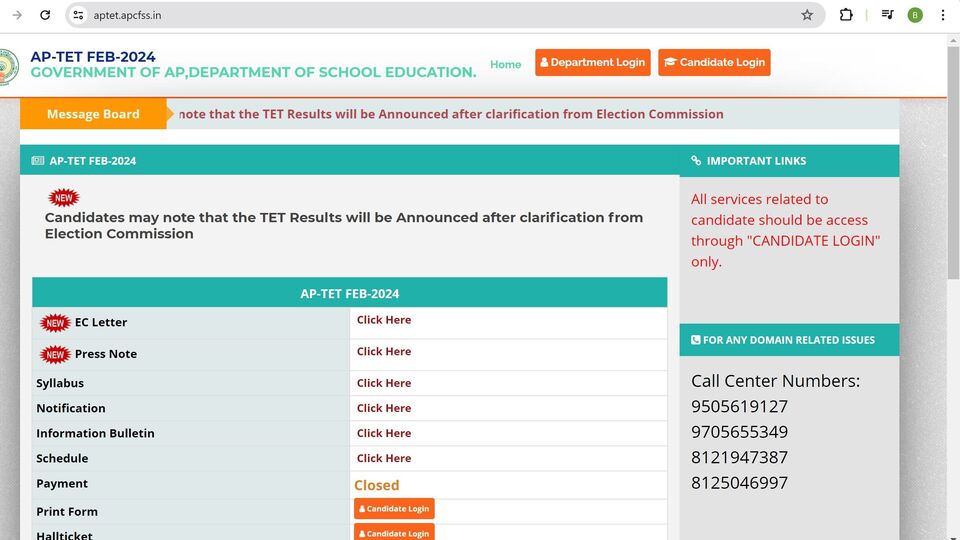The image size is (960, 540).
Task: Click call center number 9705655349
Action: [740, 432]
